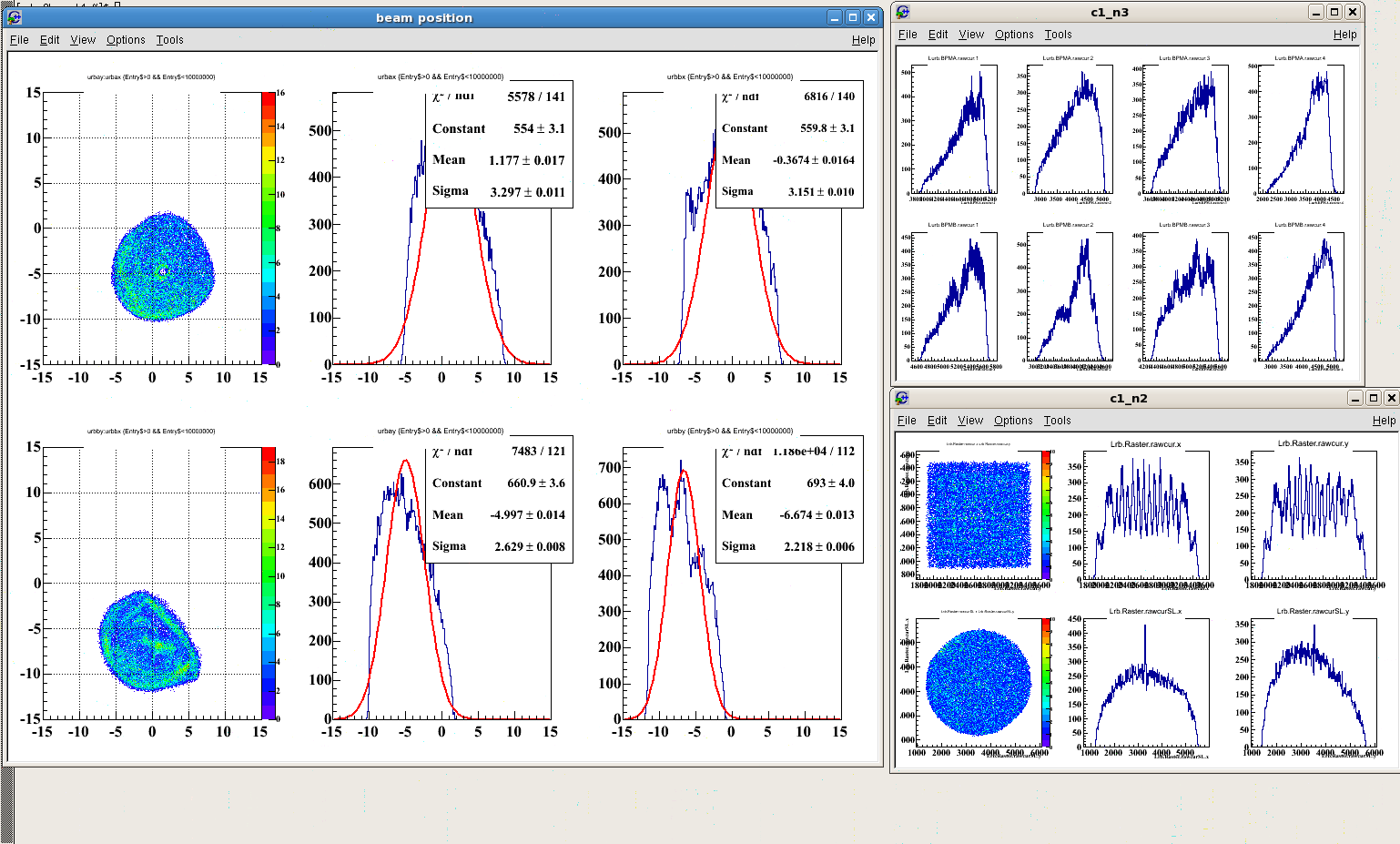Click the urbax histogram title text
This screenshot has height=844, width=1400.
(x=441, y=76)
